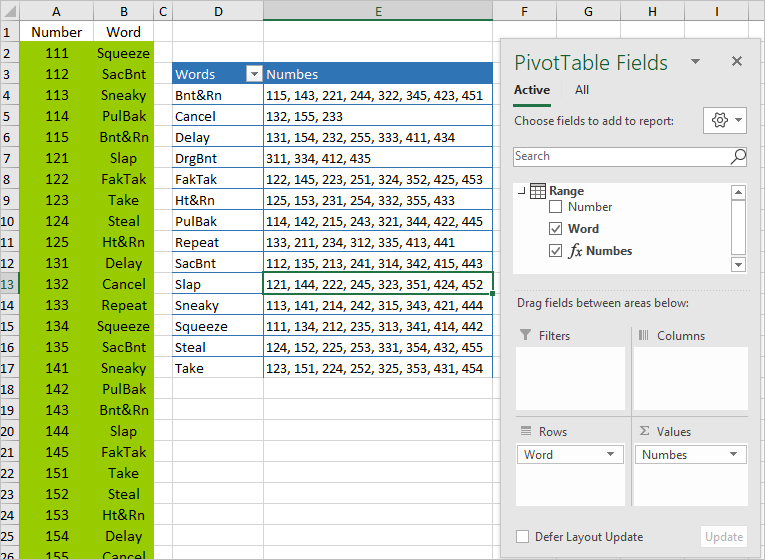Image resolution: width=765 pixels, height=560 pixels.
Task: Click the FakTak pivot row label
Action: coord(218,179)
